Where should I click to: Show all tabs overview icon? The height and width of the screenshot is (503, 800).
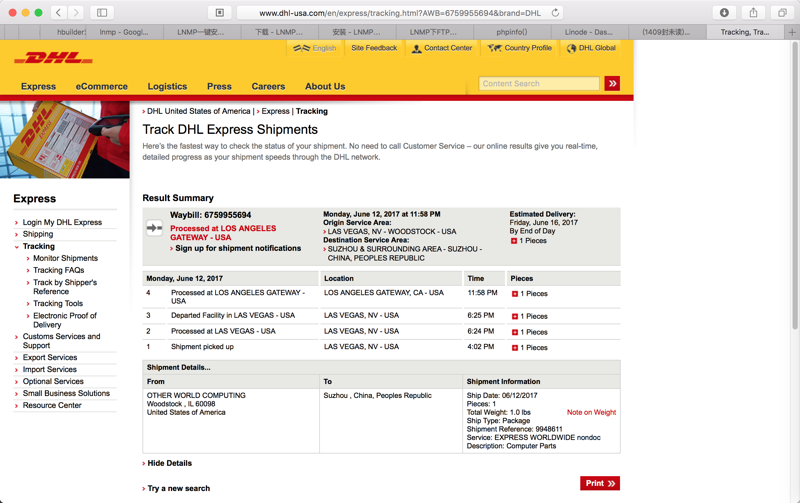tap(782, 13)
